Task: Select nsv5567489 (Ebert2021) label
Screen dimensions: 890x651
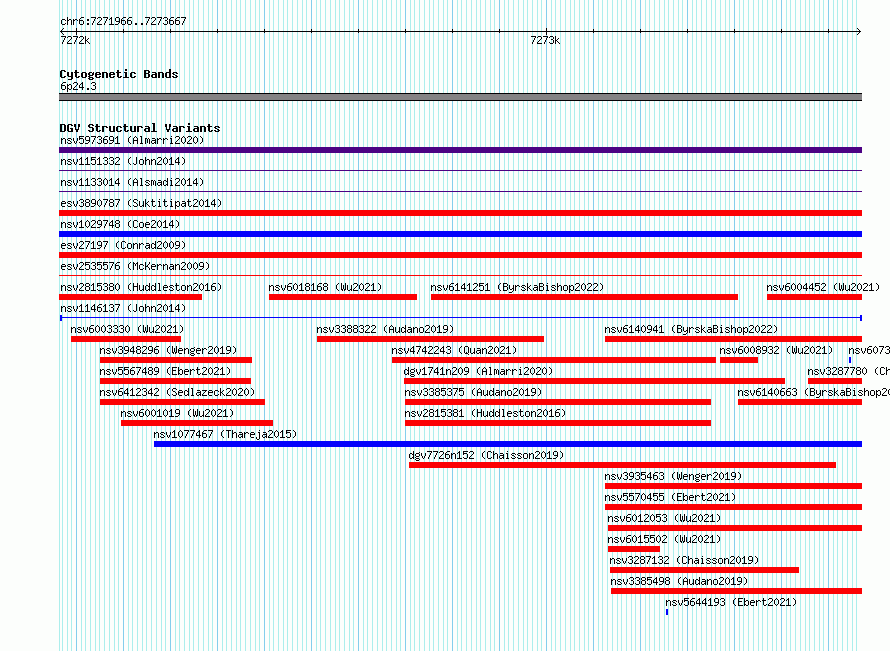Action: (x=165, y=371)
